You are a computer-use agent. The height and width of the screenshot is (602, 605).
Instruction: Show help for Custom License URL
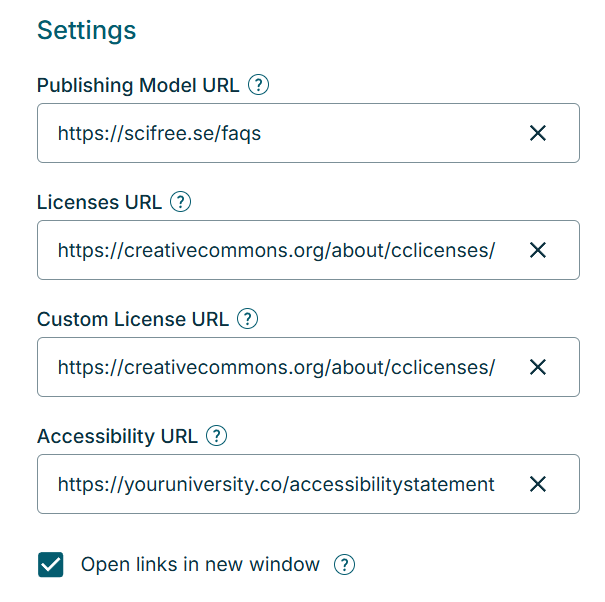point(247,319)
